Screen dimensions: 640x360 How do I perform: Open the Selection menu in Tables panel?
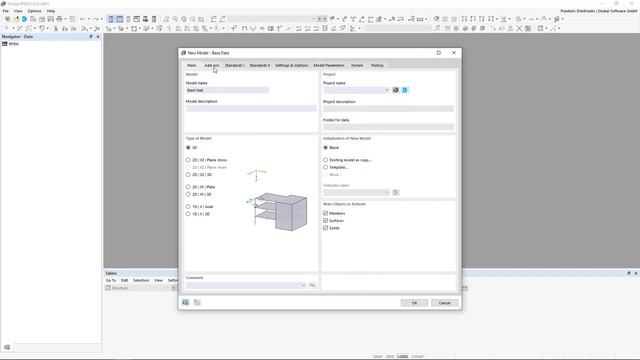[141, 280]
